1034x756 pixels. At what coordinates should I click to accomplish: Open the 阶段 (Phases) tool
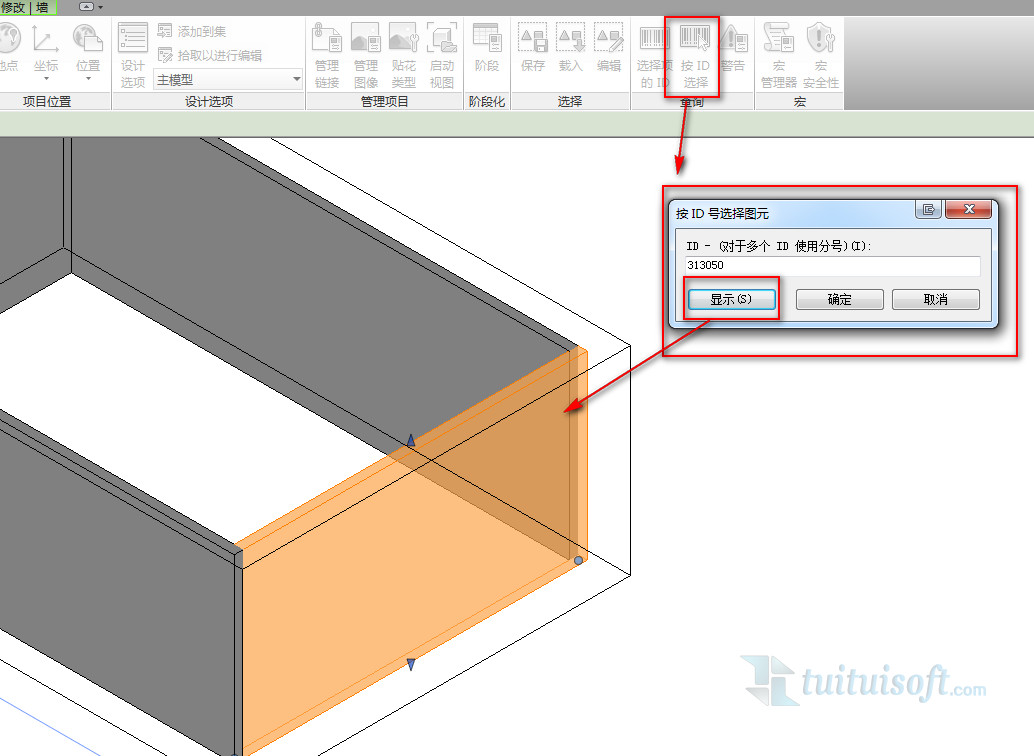tap(487, 48)
